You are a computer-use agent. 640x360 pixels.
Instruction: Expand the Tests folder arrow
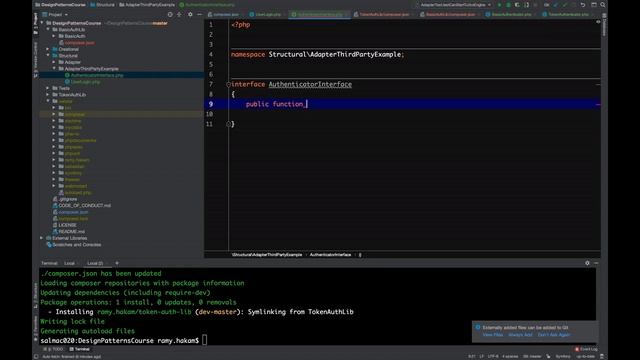point(48,88)
